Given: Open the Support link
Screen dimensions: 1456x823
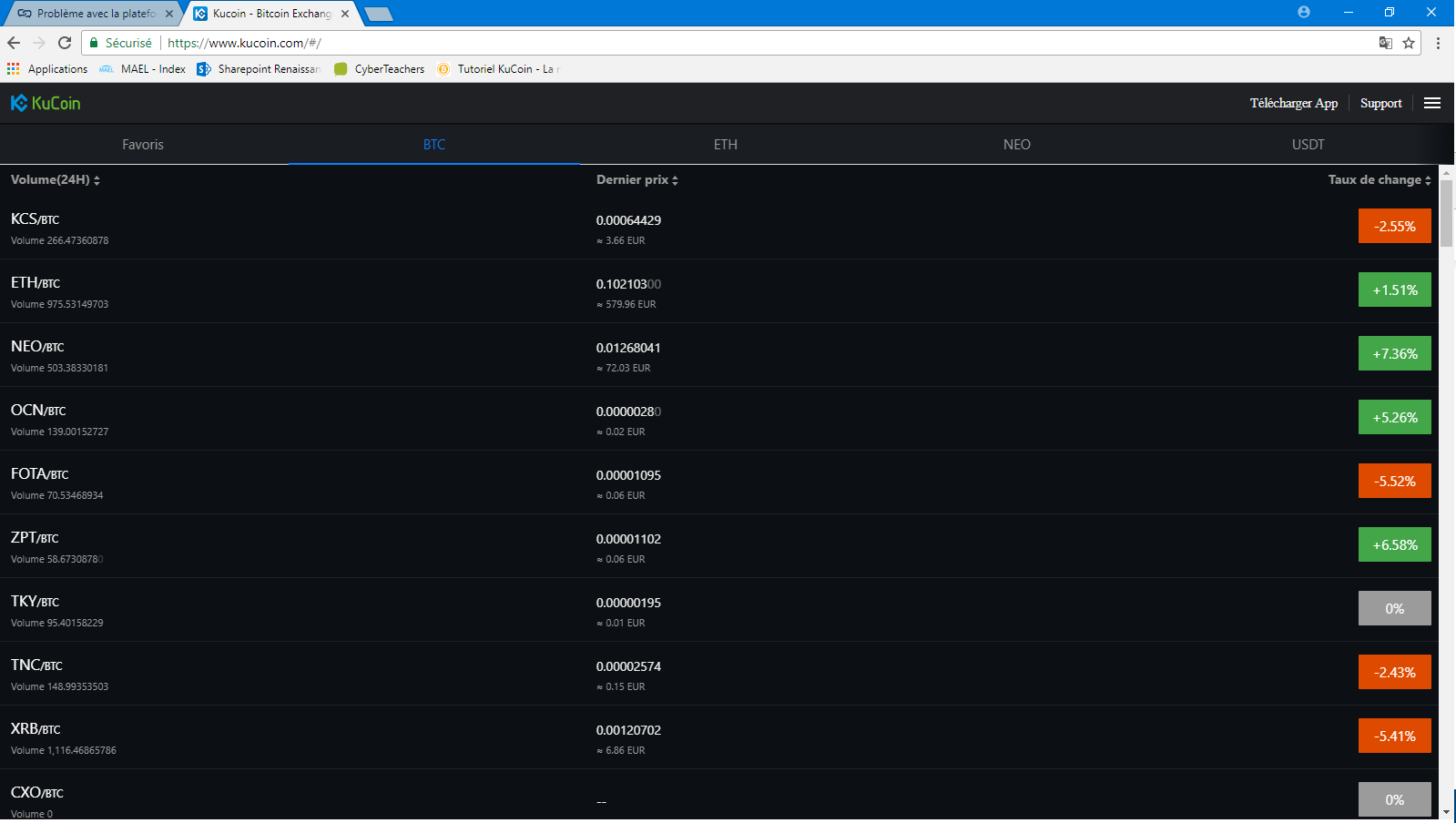Looking at the screenshot, I should click(x=1380, y=104).
